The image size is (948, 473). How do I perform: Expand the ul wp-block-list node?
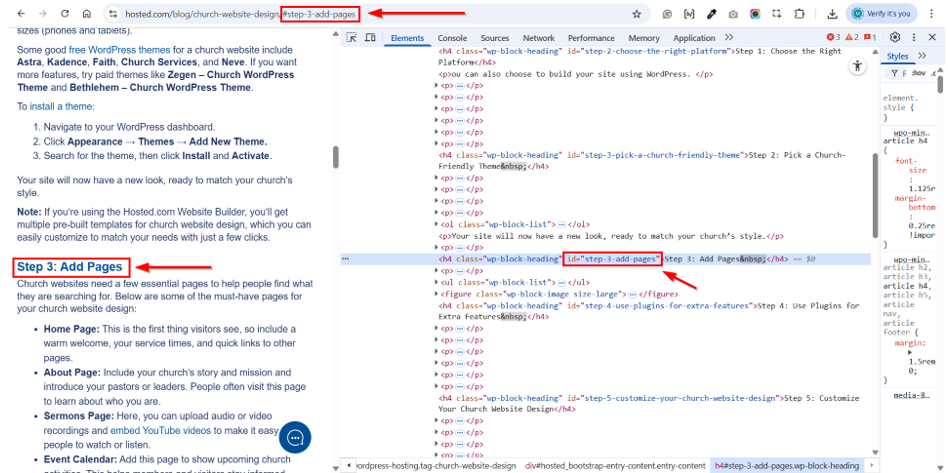437,282
